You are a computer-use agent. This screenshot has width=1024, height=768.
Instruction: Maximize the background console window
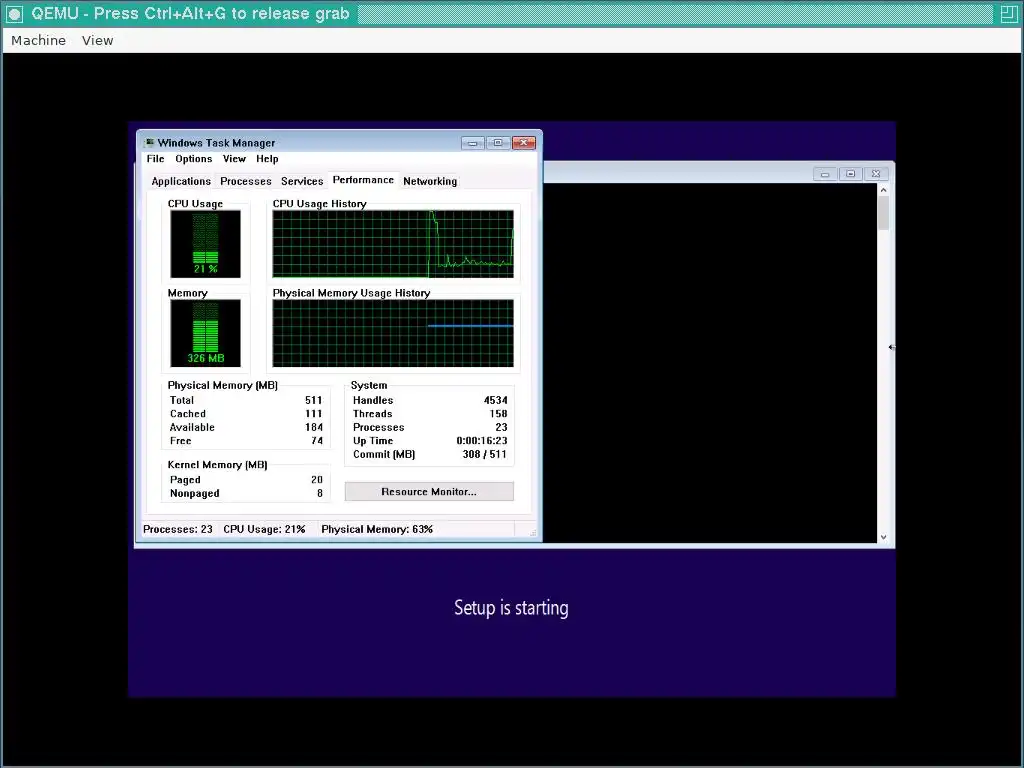(850, 174)
